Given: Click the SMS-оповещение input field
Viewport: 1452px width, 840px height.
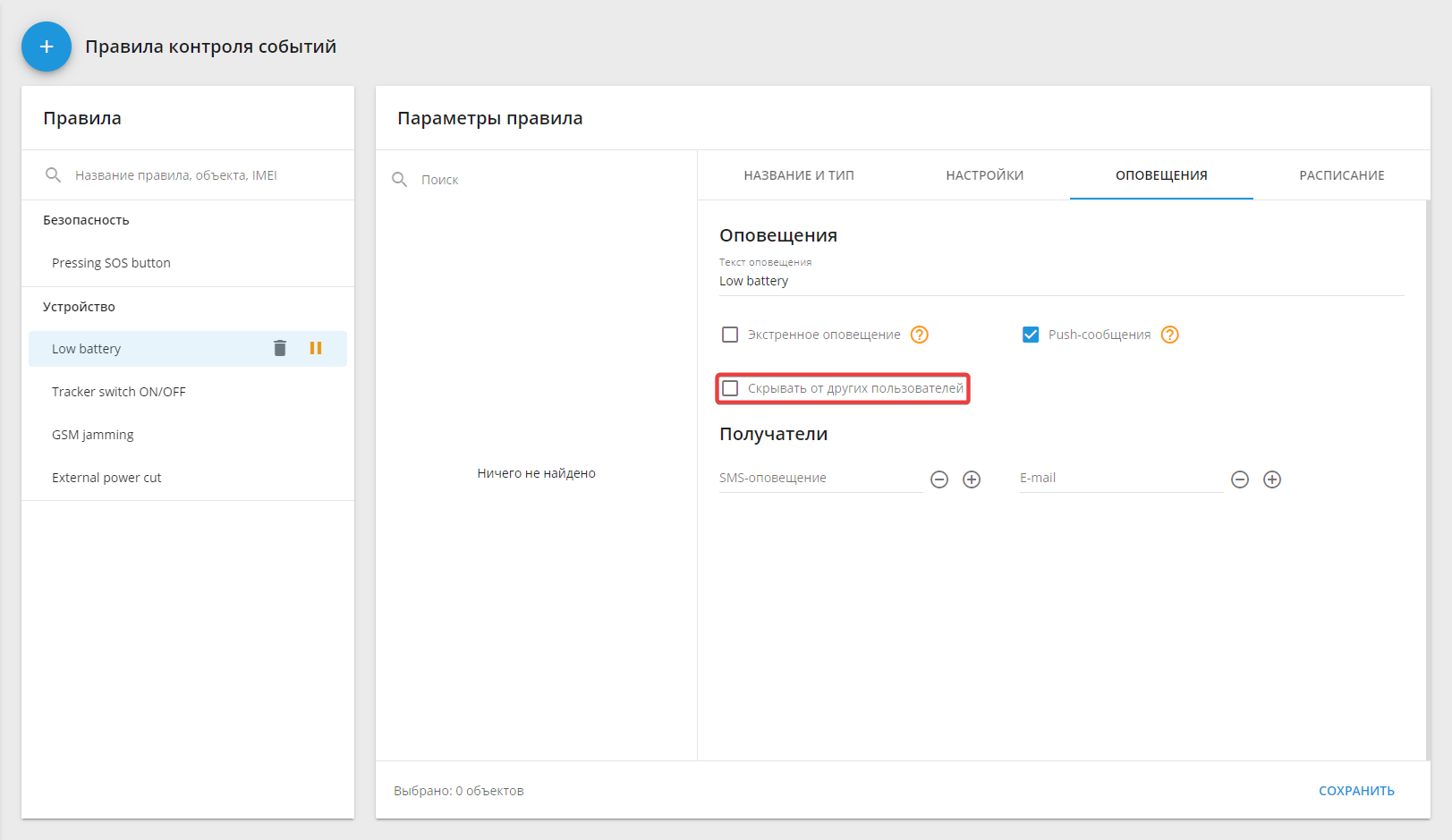Looking at the screenshot, I should (819, 479).
